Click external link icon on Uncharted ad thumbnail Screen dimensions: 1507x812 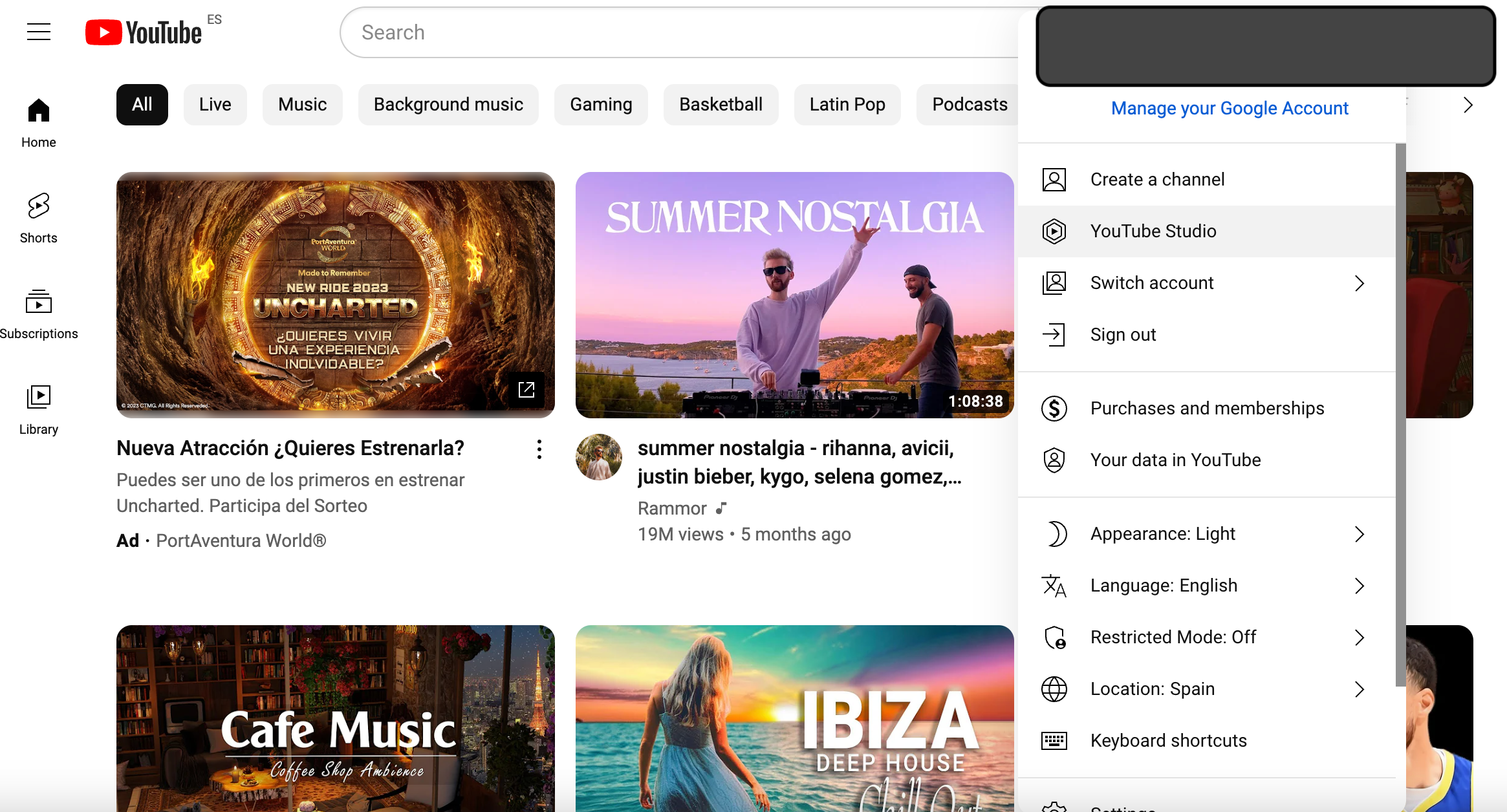(526, 389)
